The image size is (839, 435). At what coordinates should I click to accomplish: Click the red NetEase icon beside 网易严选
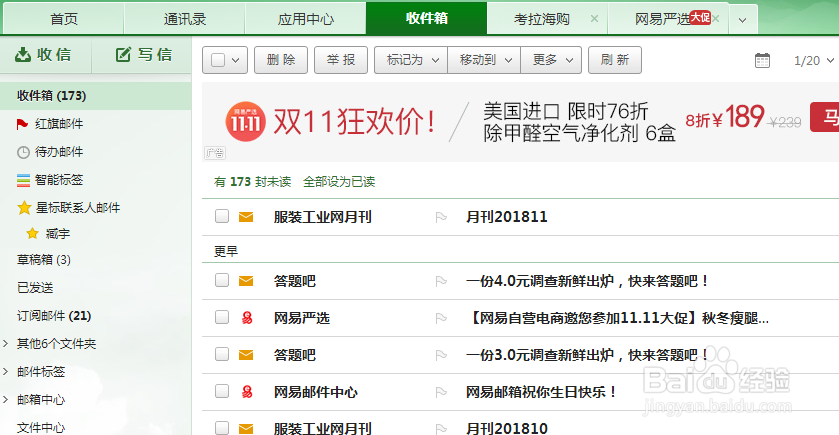tap(247, 318)
